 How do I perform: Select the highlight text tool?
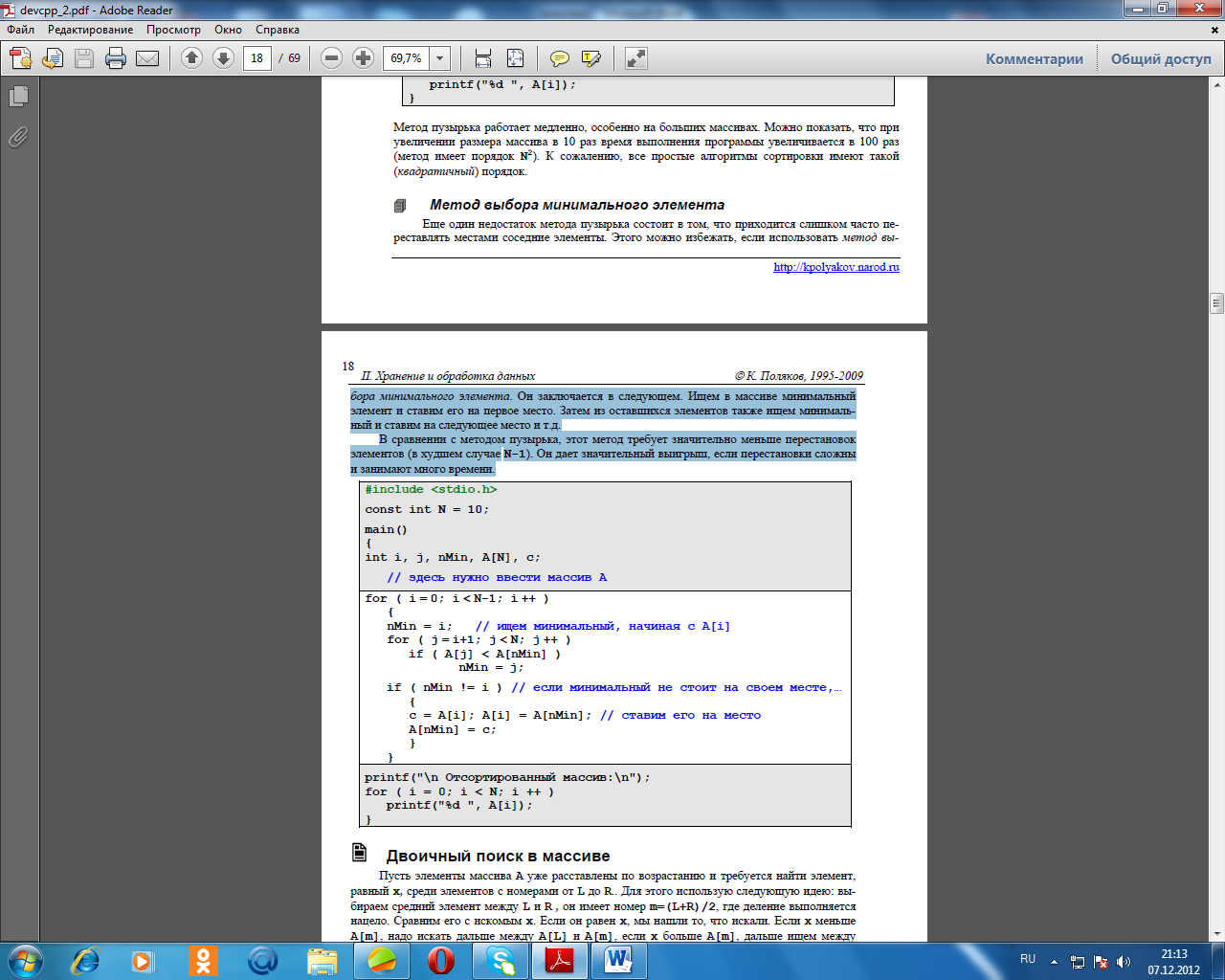[x=591, y=58]
